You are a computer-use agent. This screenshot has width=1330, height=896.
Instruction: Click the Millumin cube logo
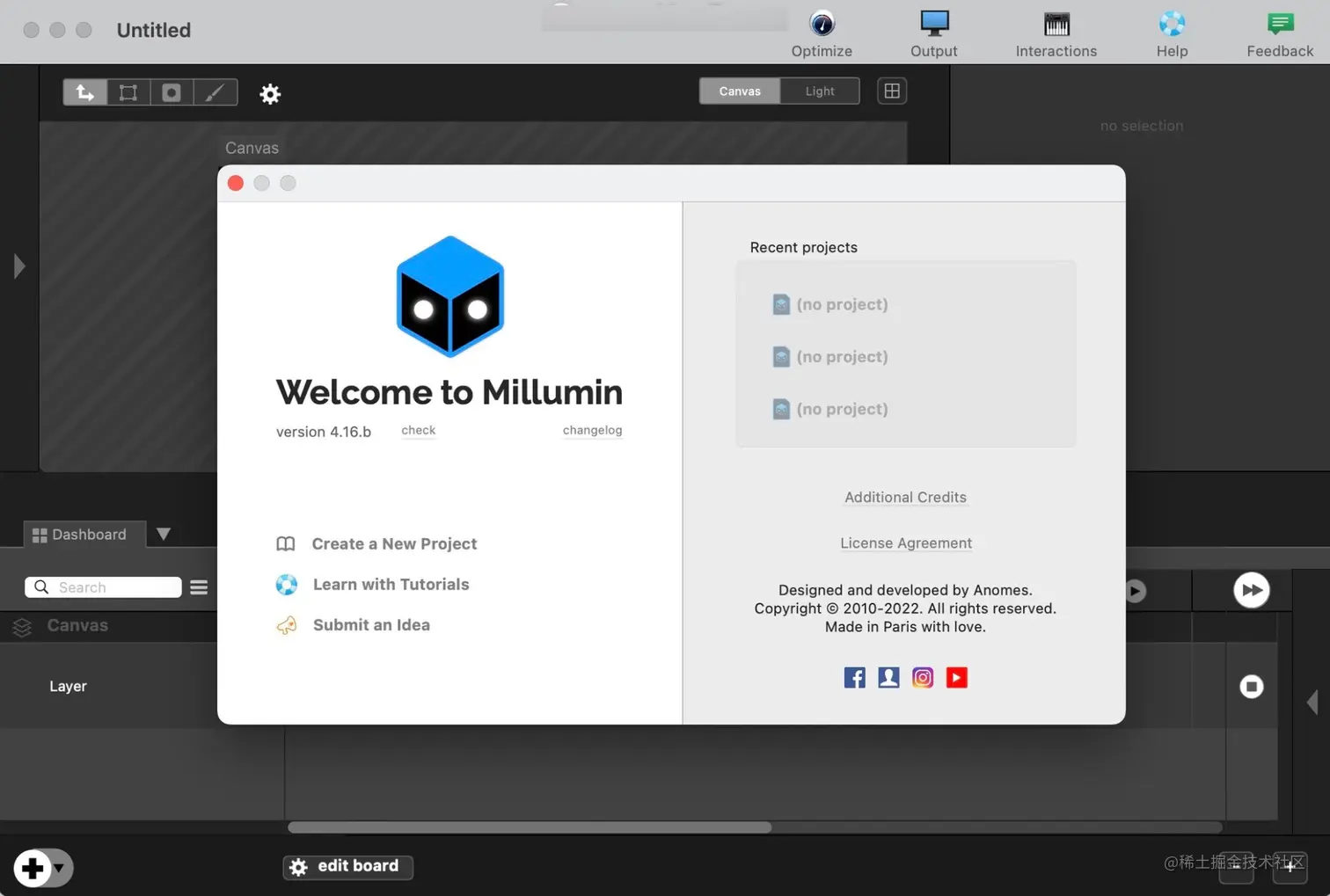[449, 296]
